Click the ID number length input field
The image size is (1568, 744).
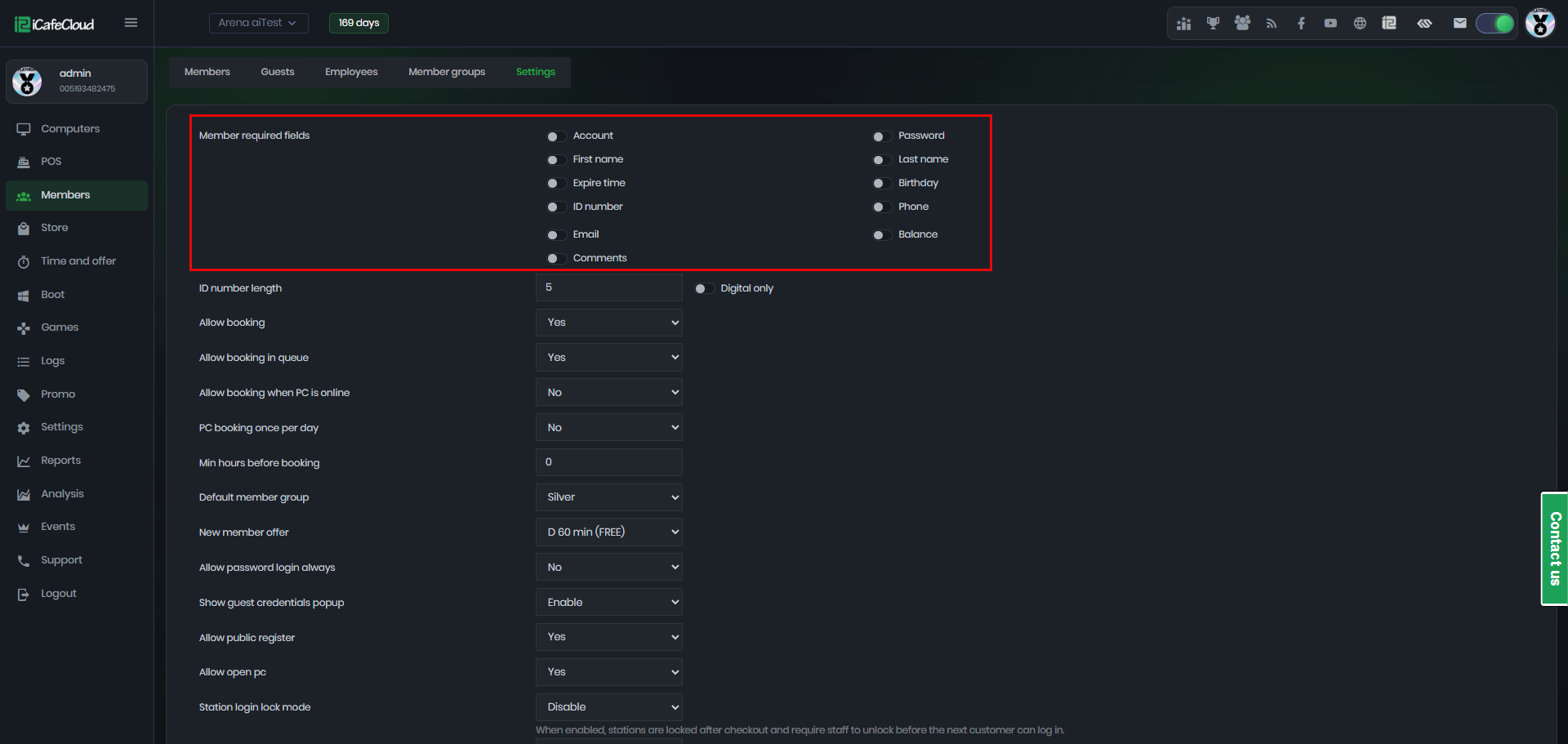(609, 287)
